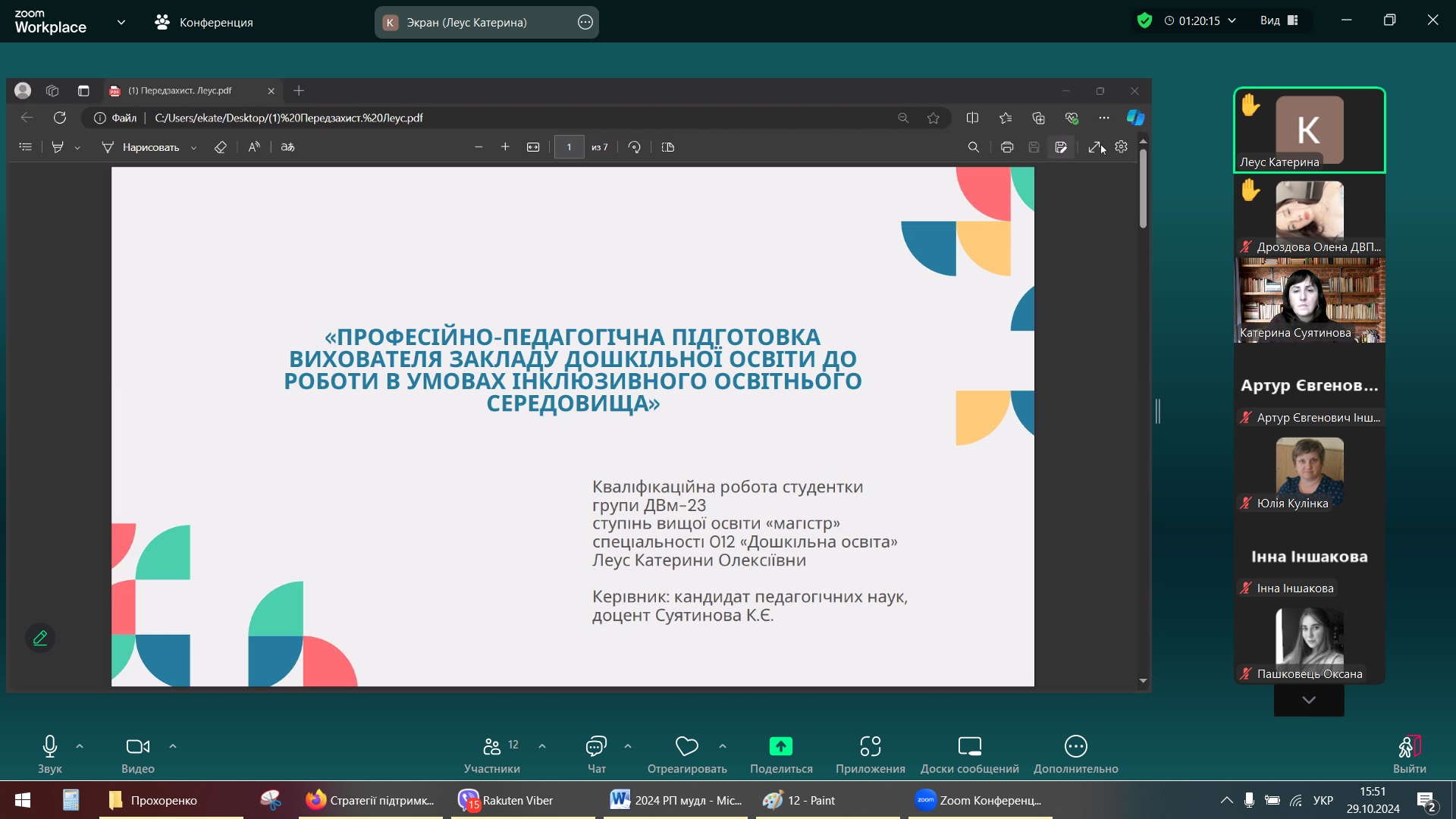Rotate the PDF page
This screenshot has height=819, width=1456.
pyautogui.click(x=635, y=147)
